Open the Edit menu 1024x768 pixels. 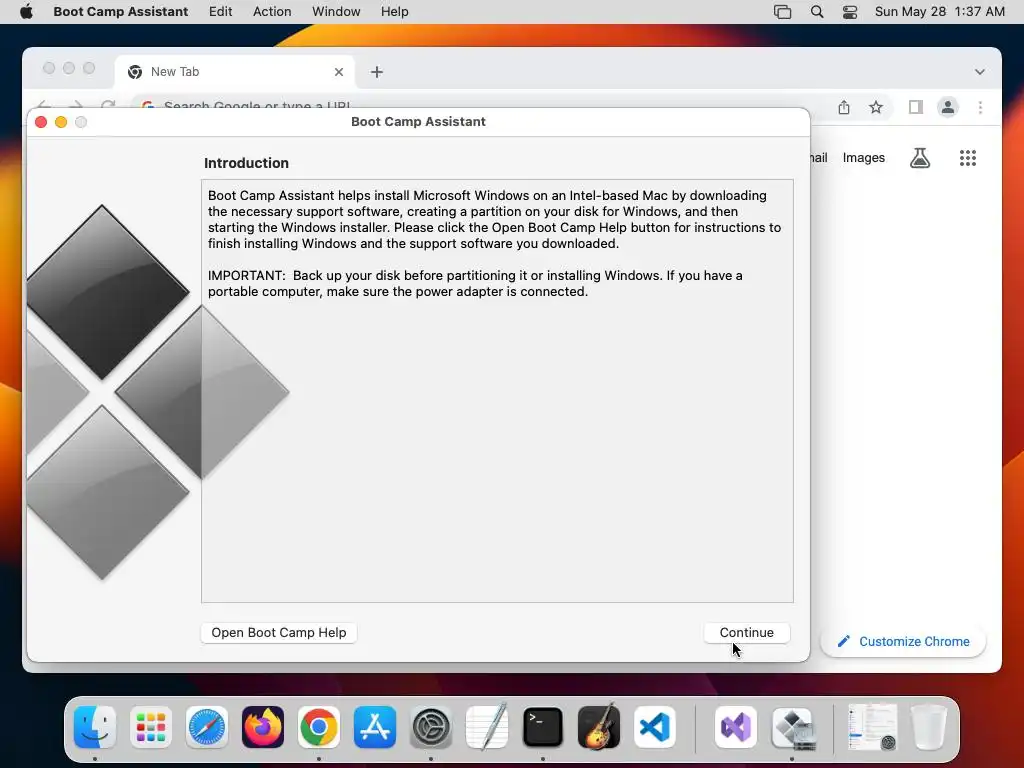(x=220, y=11)
